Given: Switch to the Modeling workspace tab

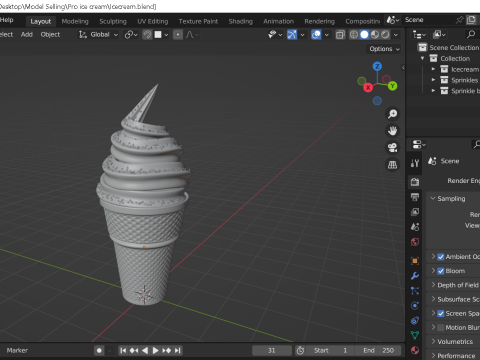Looking at the screenshot, I should click(75, 21).
